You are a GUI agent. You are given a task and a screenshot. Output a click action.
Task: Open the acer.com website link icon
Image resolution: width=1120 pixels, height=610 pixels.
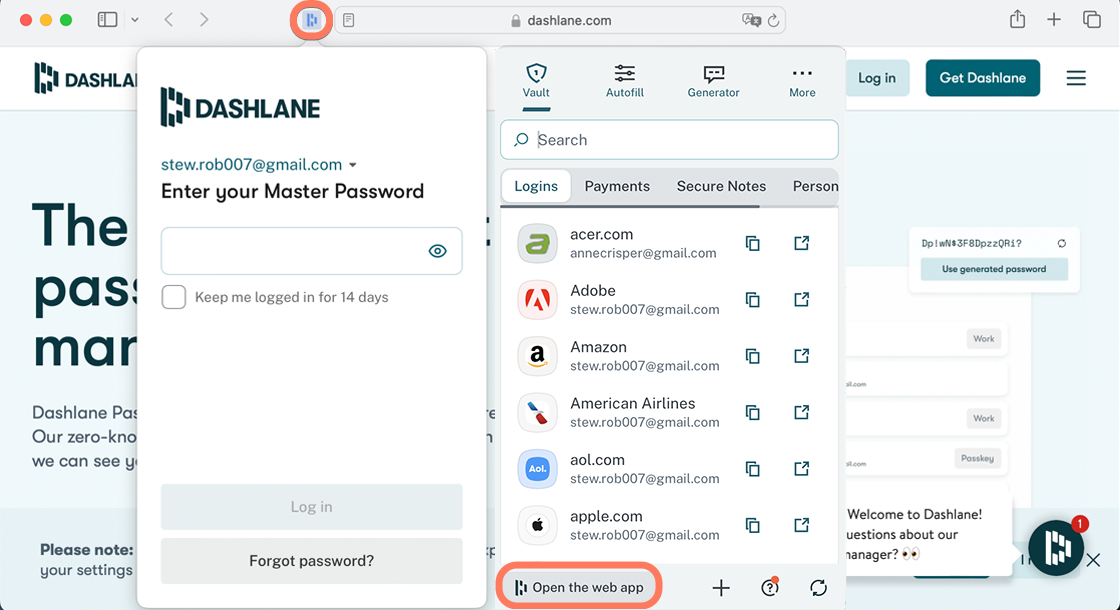(801, 244)
